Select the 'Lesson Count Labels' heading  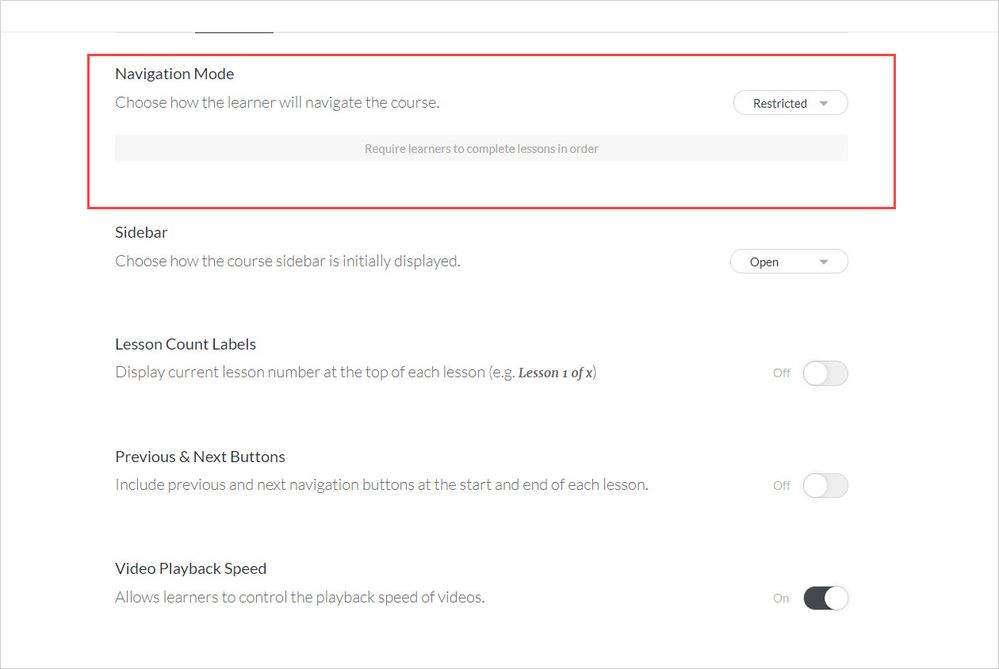pos(185,344)
